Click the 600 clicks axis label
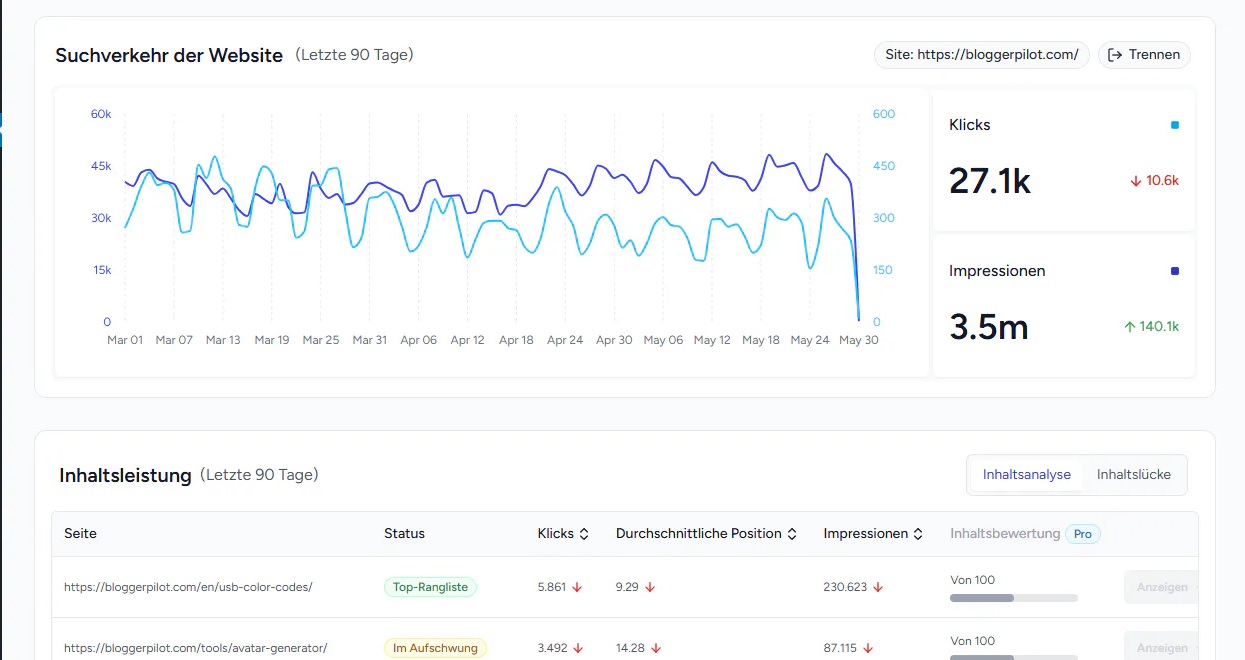 (x=884, y=114)
